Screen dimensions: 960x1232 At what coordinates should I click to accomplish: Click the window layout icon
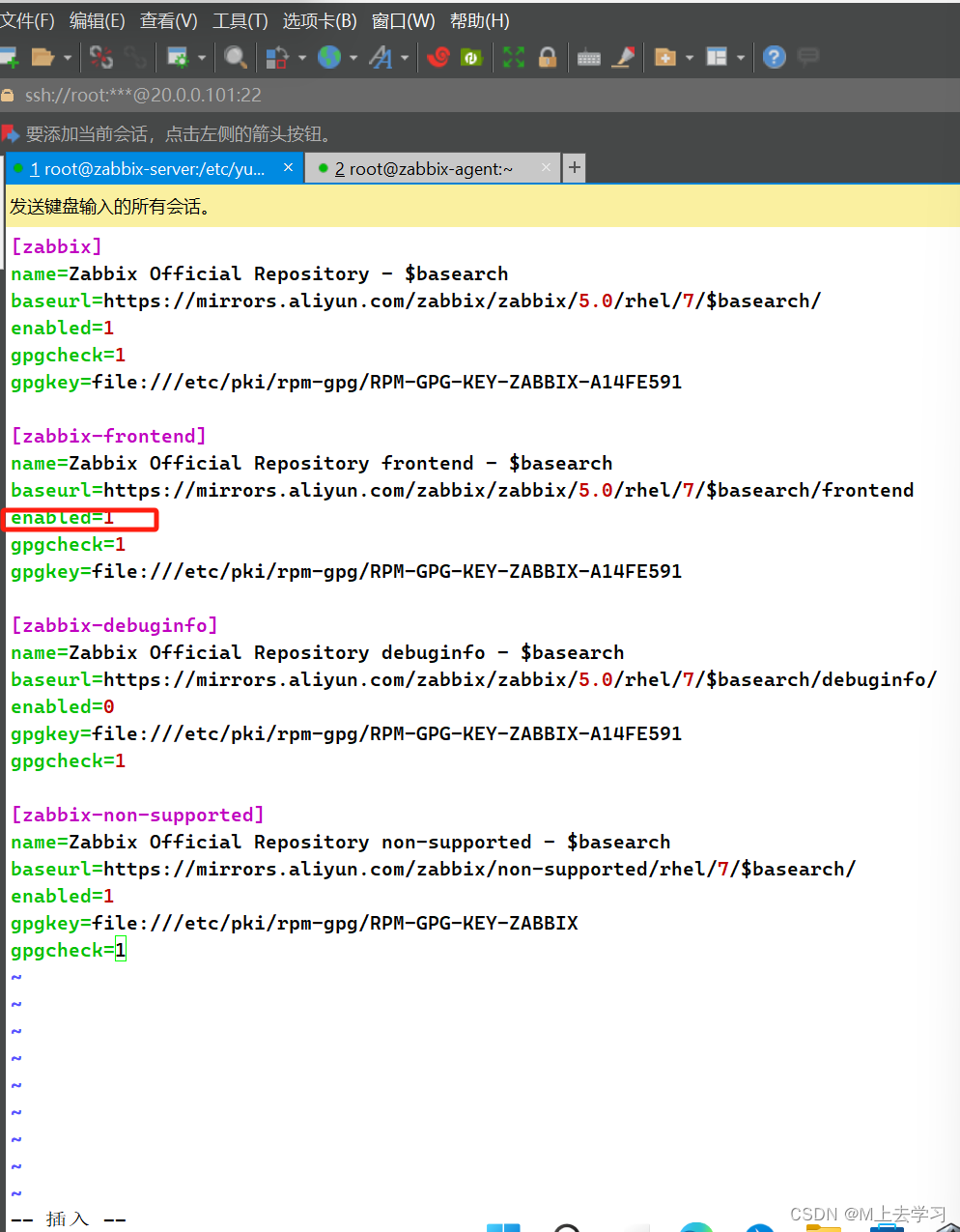click(x=717, y=58)
